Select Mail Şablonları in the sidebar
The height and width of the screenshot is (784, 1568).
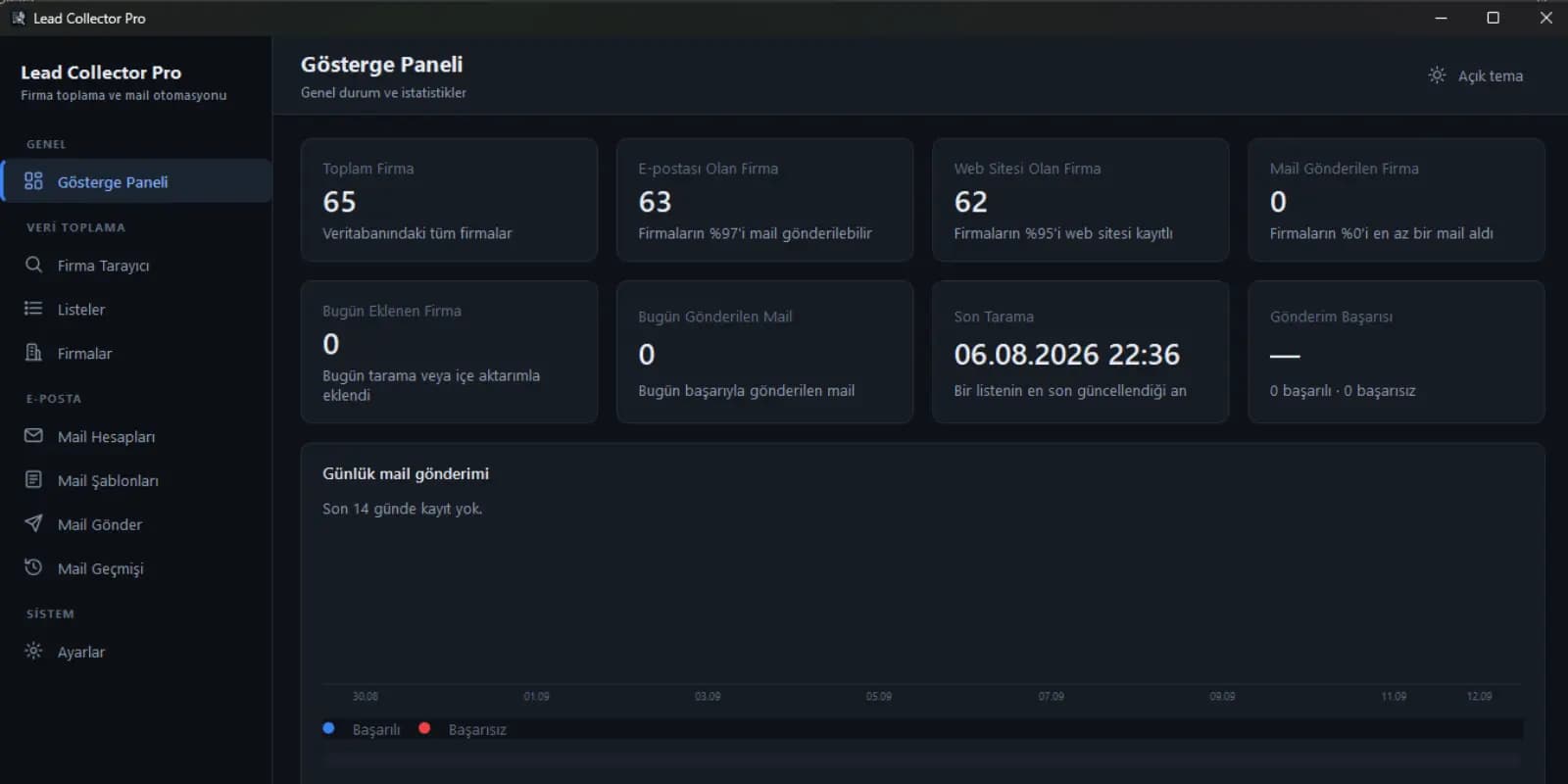point(137,480)
